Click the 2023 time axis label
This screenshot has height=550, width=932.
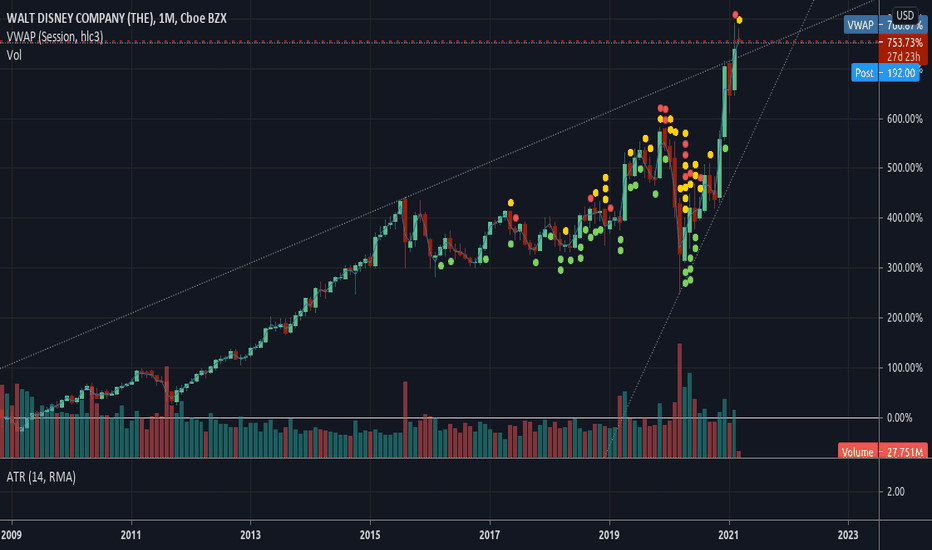coord(848,535)
